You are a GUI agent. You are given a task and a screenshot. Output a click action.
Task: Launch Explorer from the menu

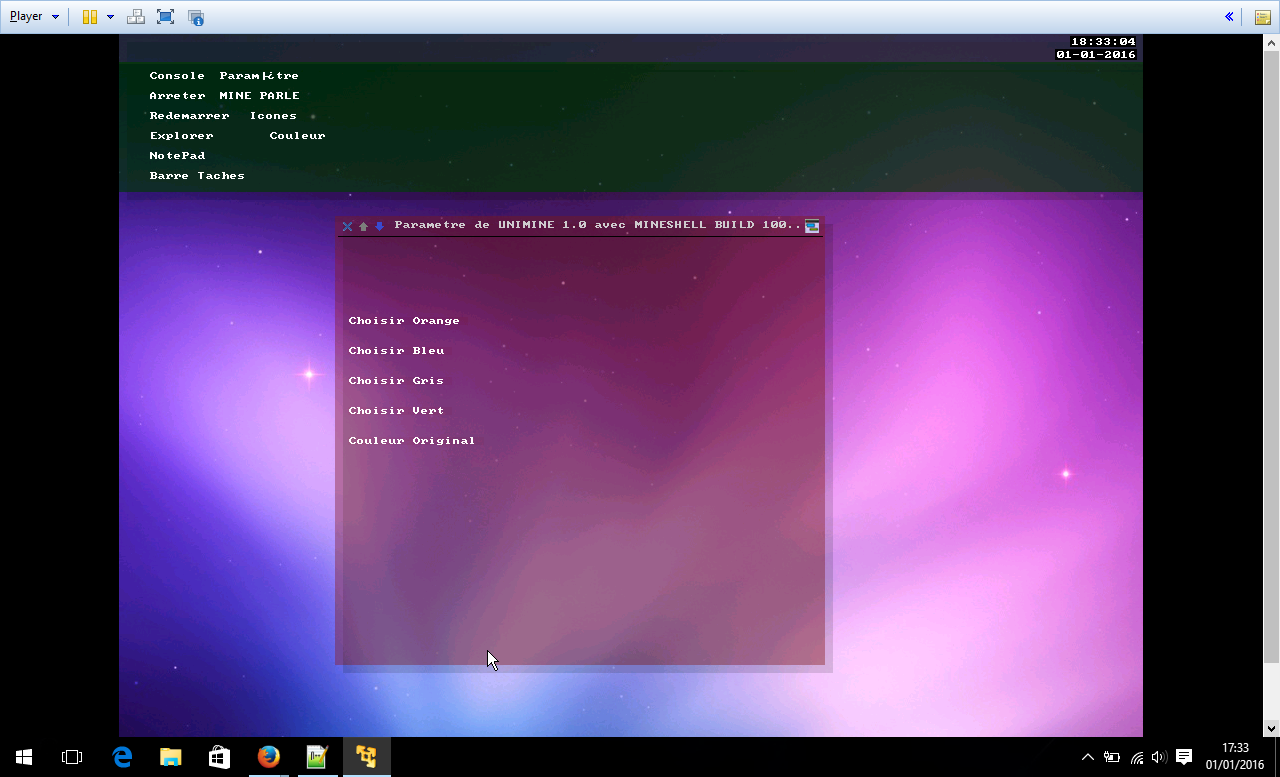[x=181, y=136]
